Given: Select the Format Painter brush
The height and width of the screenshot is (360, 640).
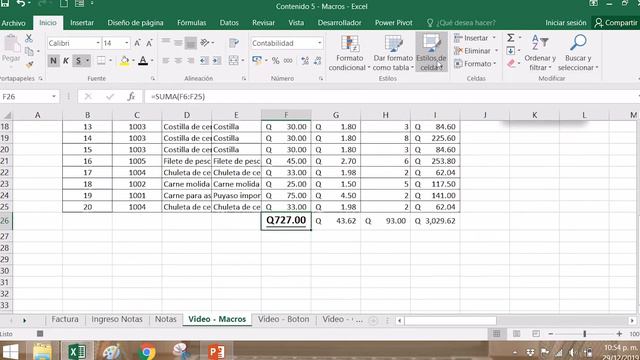Looking at the screenshot, I should (x=29, y=64).
